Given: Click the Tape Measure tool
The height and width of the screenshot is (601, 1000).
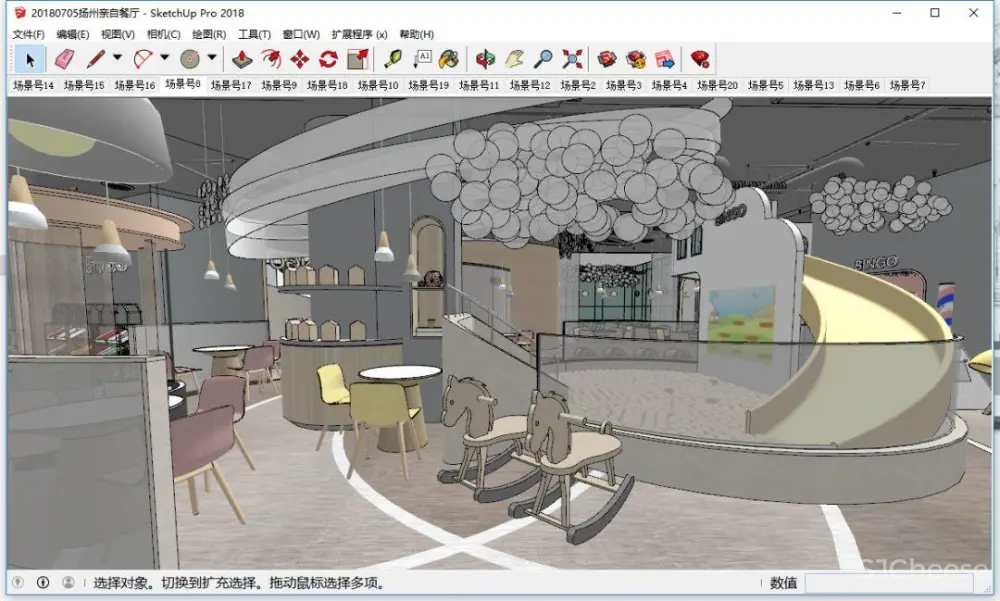Looking at the screenshot, I should (x=393, y=59).
